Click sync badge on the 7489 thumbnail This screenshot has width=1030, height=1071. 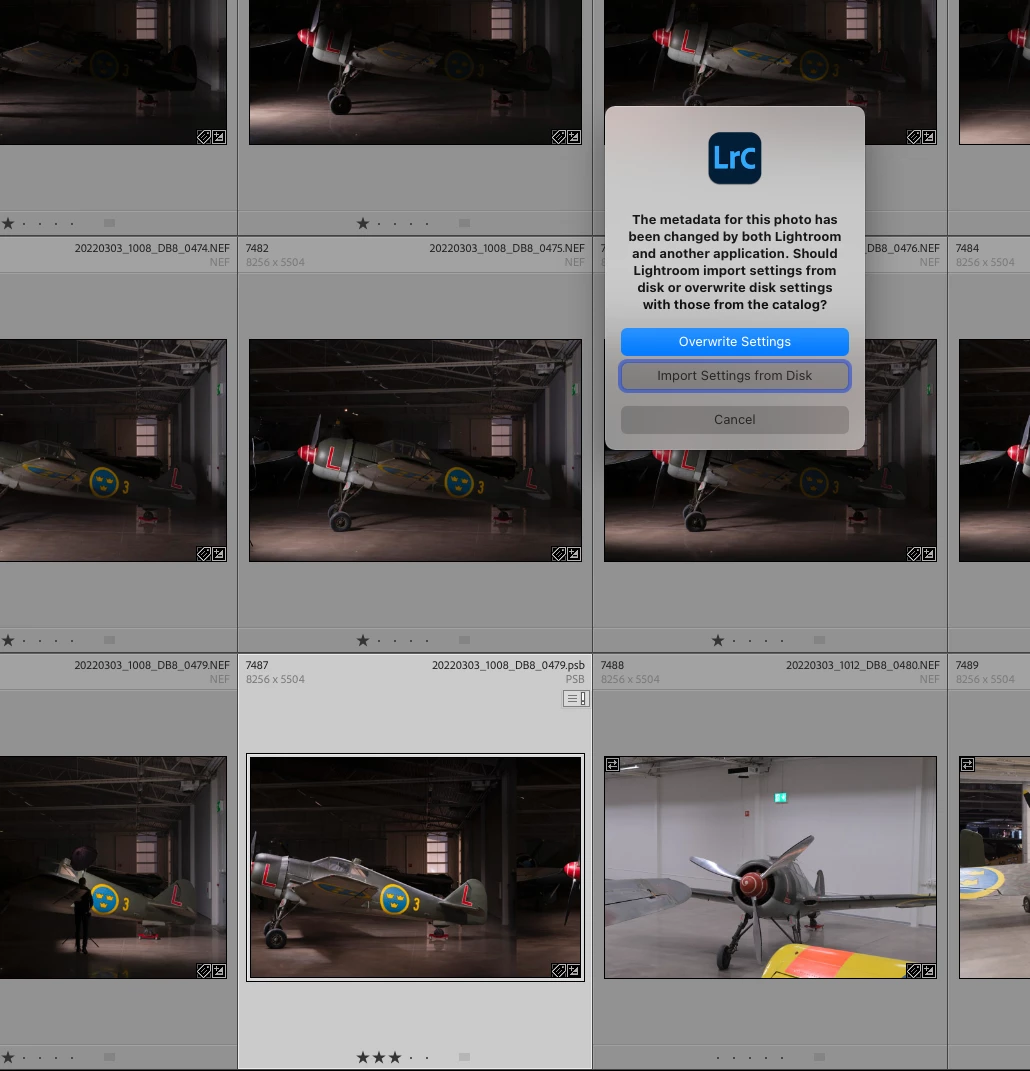pos(968,765)
